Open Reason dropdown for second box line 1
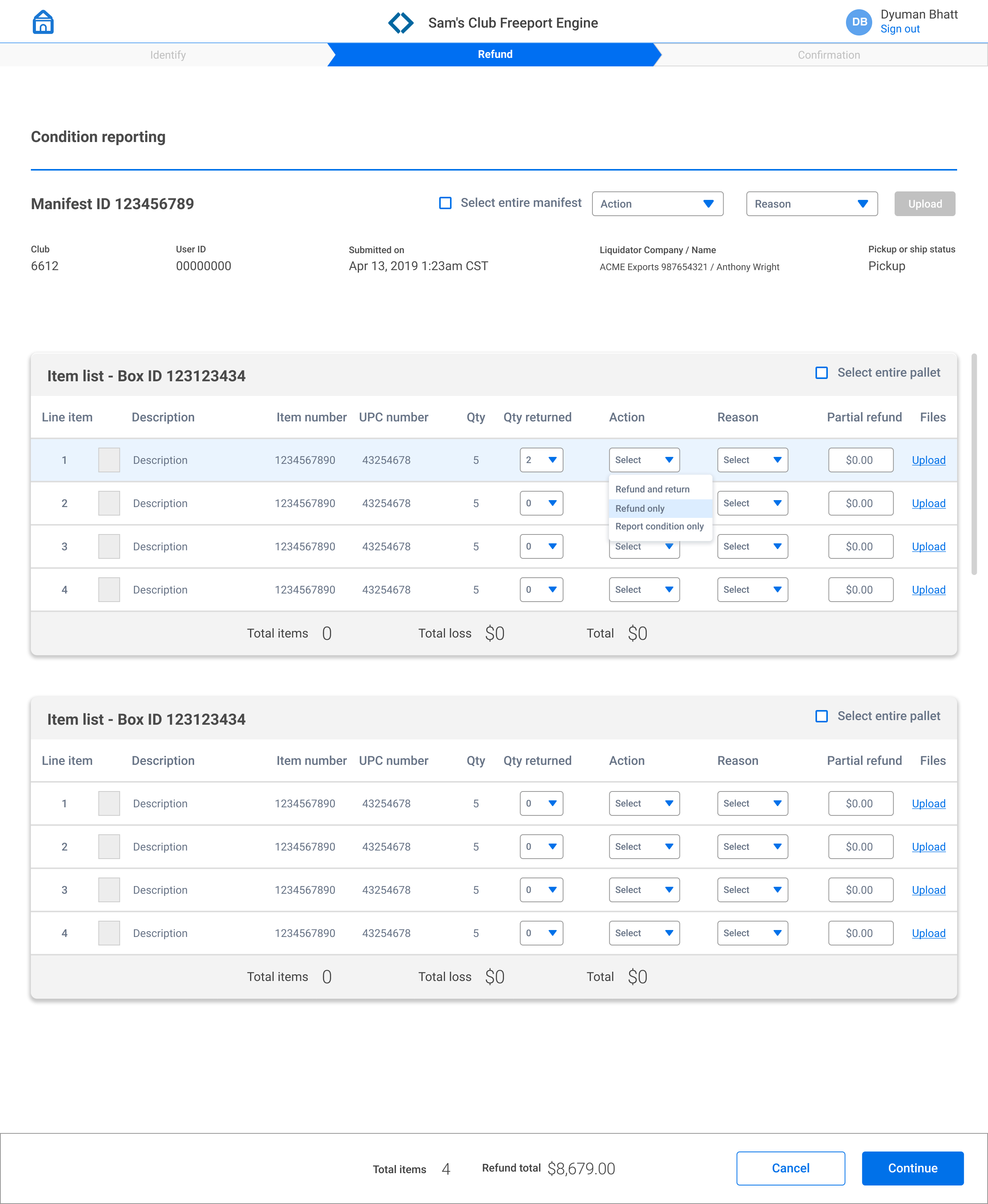The height and width of the screenshot is (1204, 988). (752, 803)
